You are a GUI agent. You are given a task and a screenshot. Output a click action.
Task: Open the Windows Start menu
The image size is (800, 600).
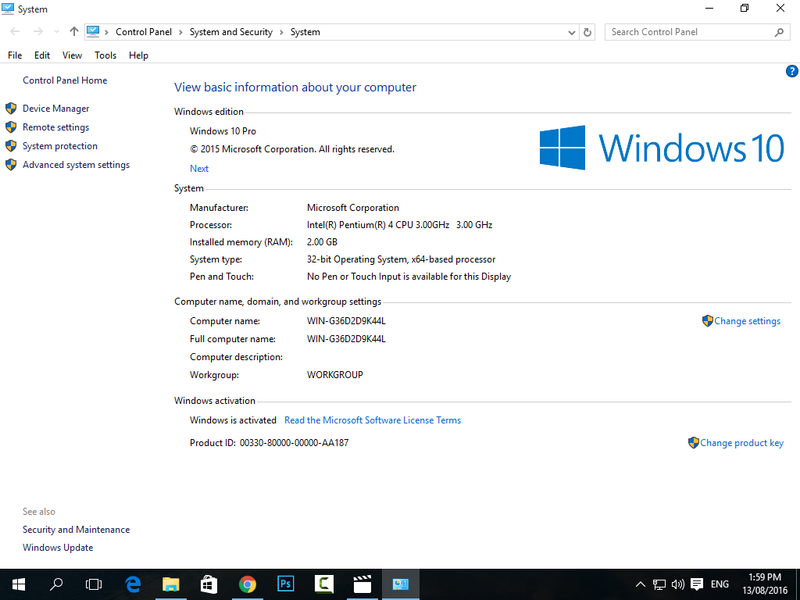pyautogui.click(x=18, y=584)
